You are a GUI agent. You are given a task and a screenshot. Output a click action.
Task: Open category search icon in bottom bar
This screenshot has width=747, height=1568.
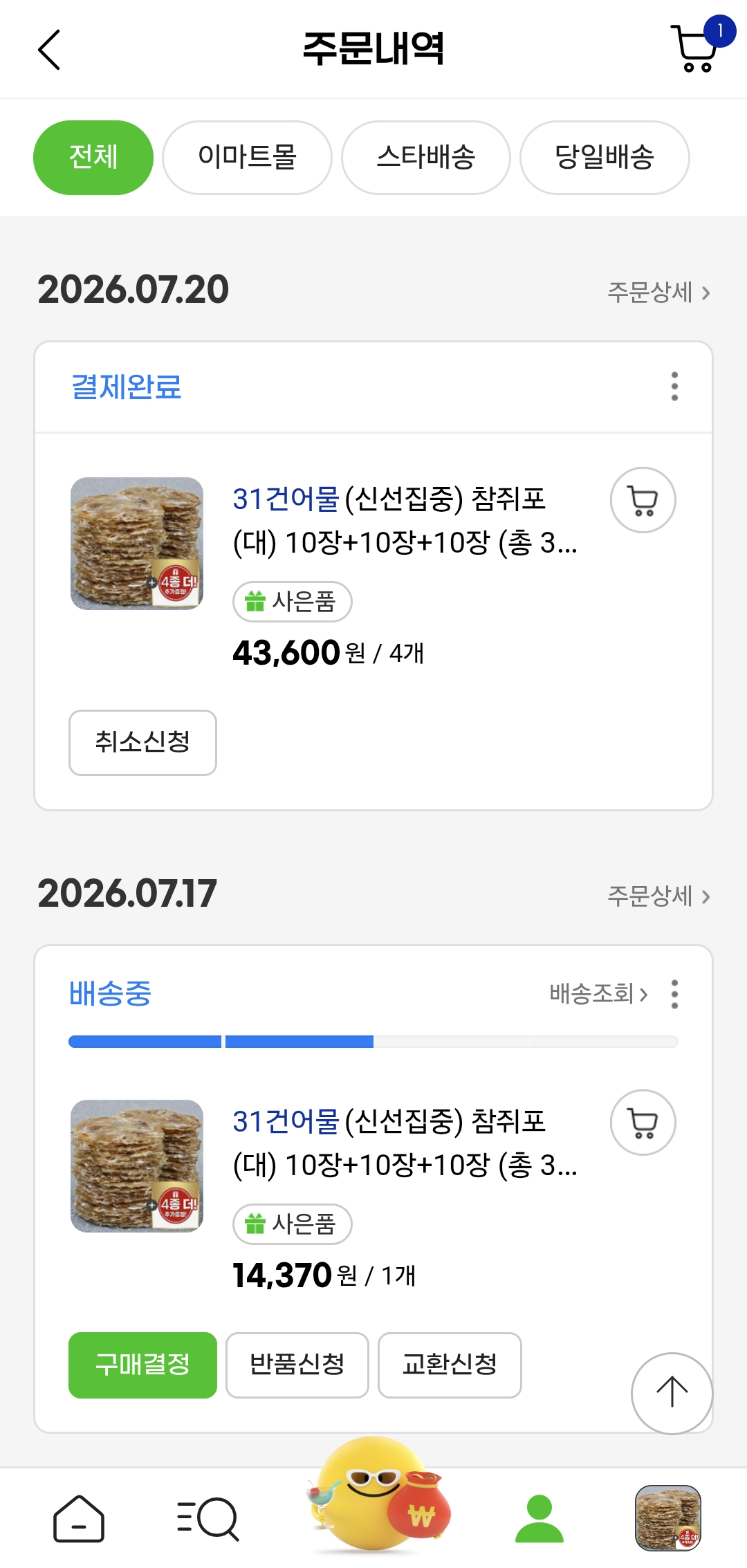click(207, 1519)
